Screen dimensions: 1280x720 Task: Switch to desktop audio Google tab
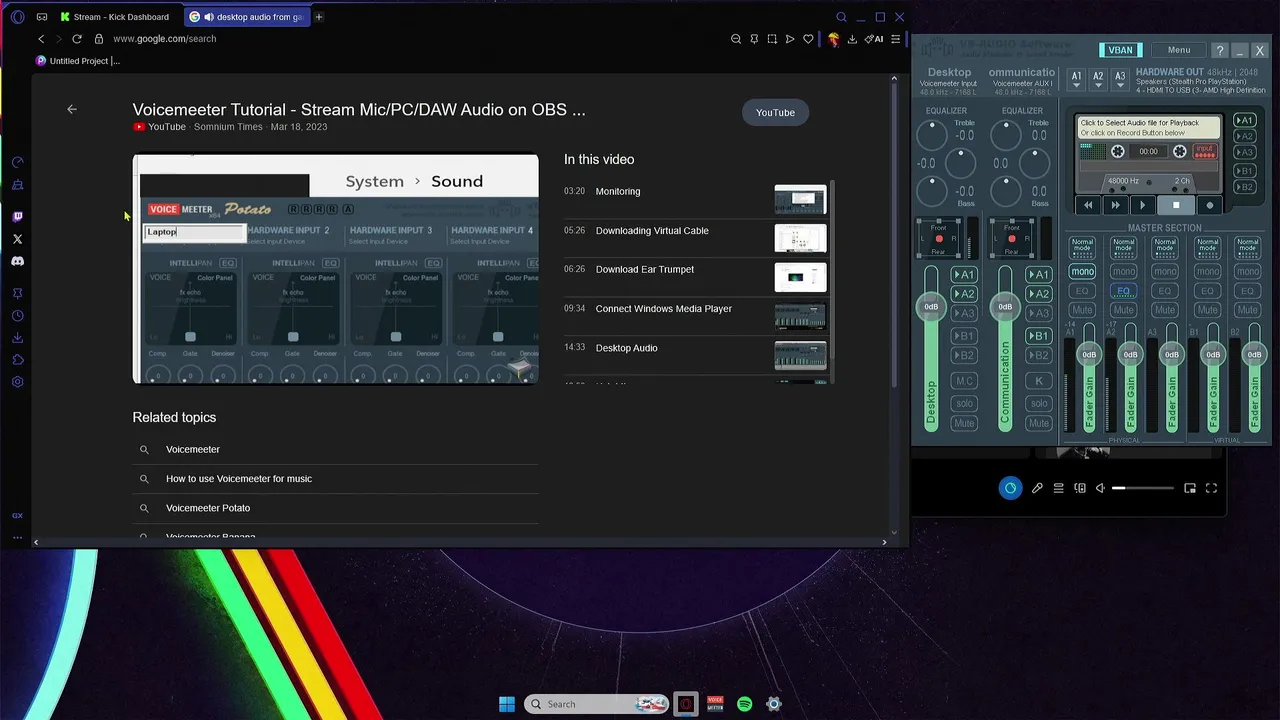pos(245,17)
